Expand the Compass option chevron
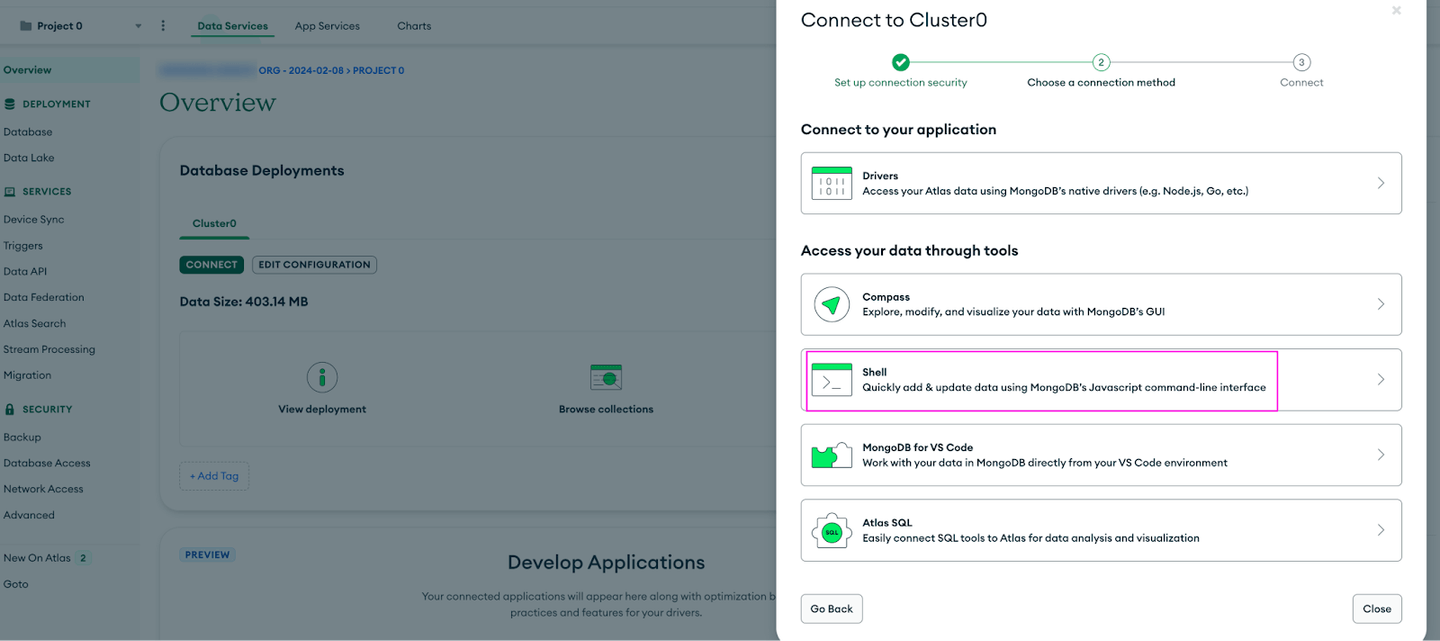 tap(1381, 304)
